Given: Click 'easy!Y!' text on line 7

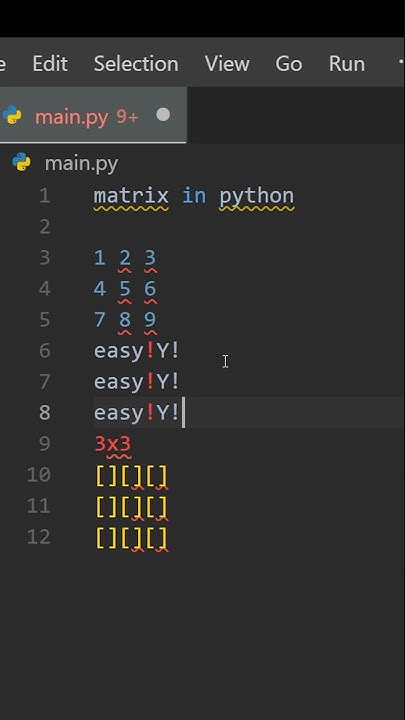Looking at the screenshot, I should (x=137, y=382).
